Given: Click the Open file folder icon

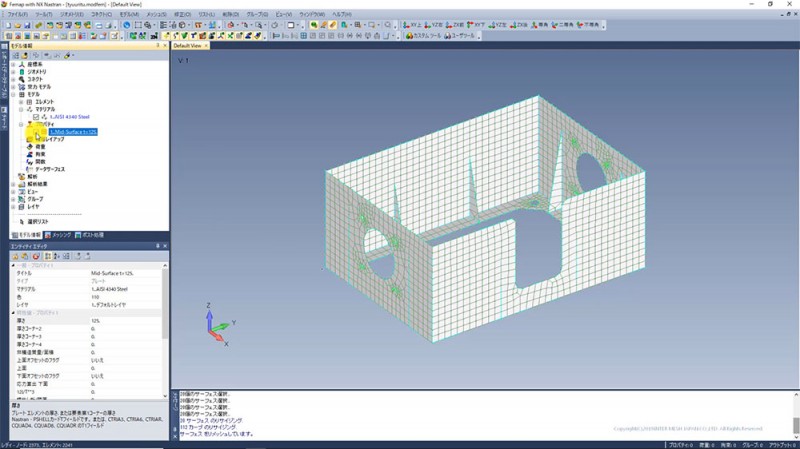Looking at the screenshot, I should [x=17, y=25].
